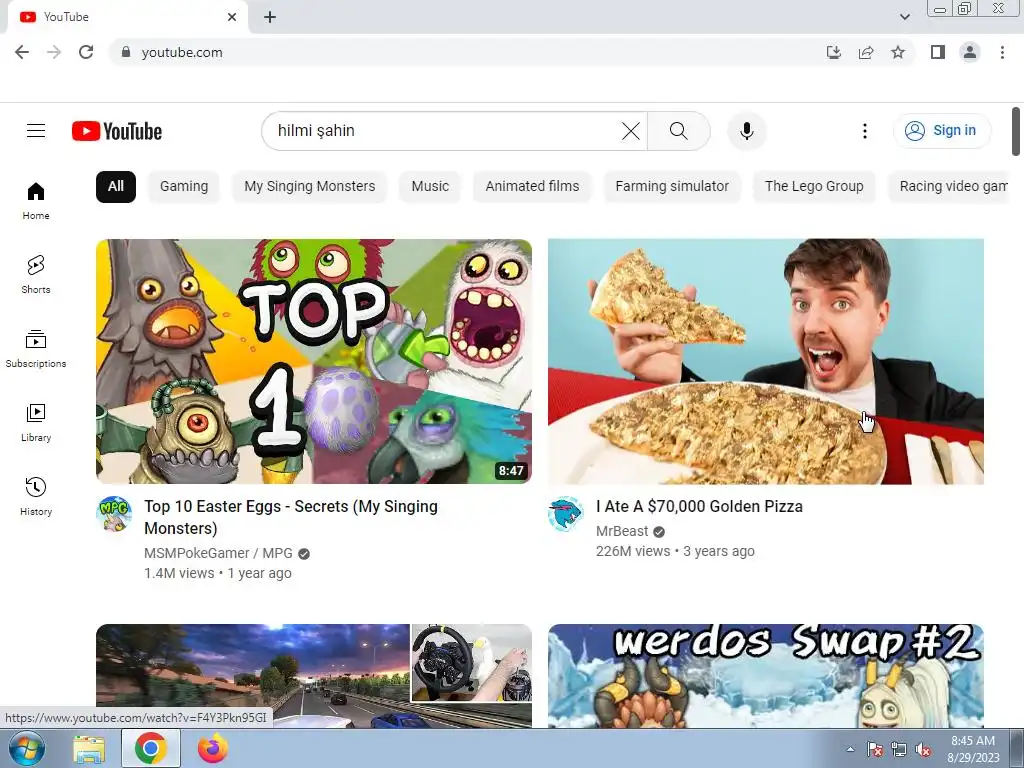Open Action Center flag tray icon

click(874, 750)
